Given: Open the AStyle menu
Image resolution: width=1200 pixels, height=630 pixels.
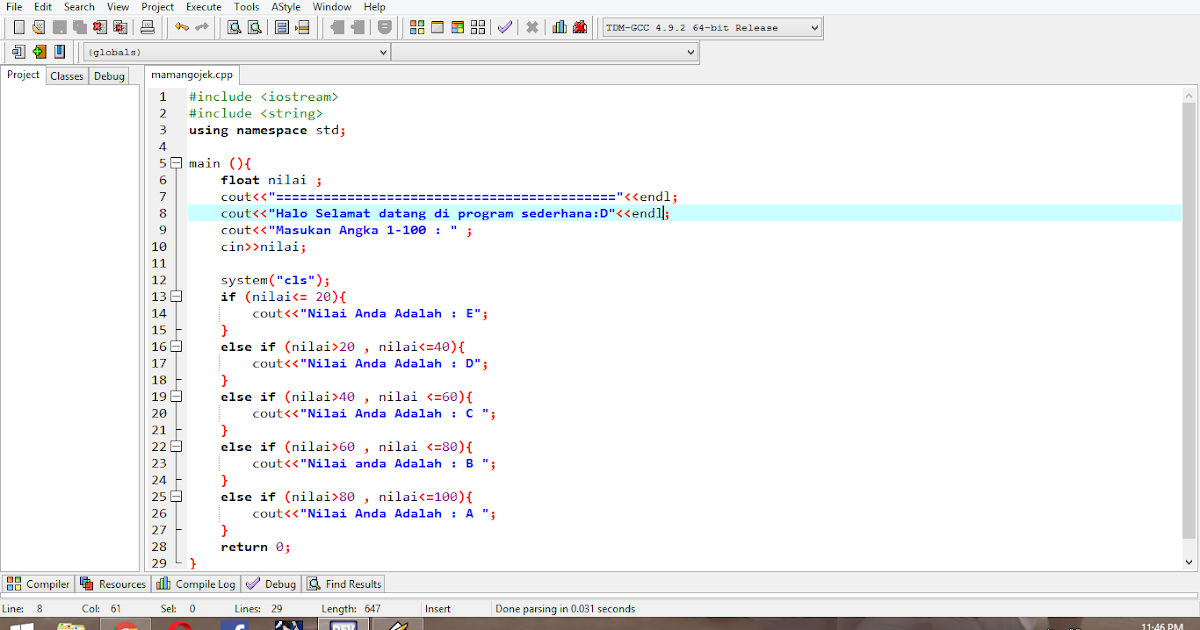Looking at the screenshot, I should 285,7.
